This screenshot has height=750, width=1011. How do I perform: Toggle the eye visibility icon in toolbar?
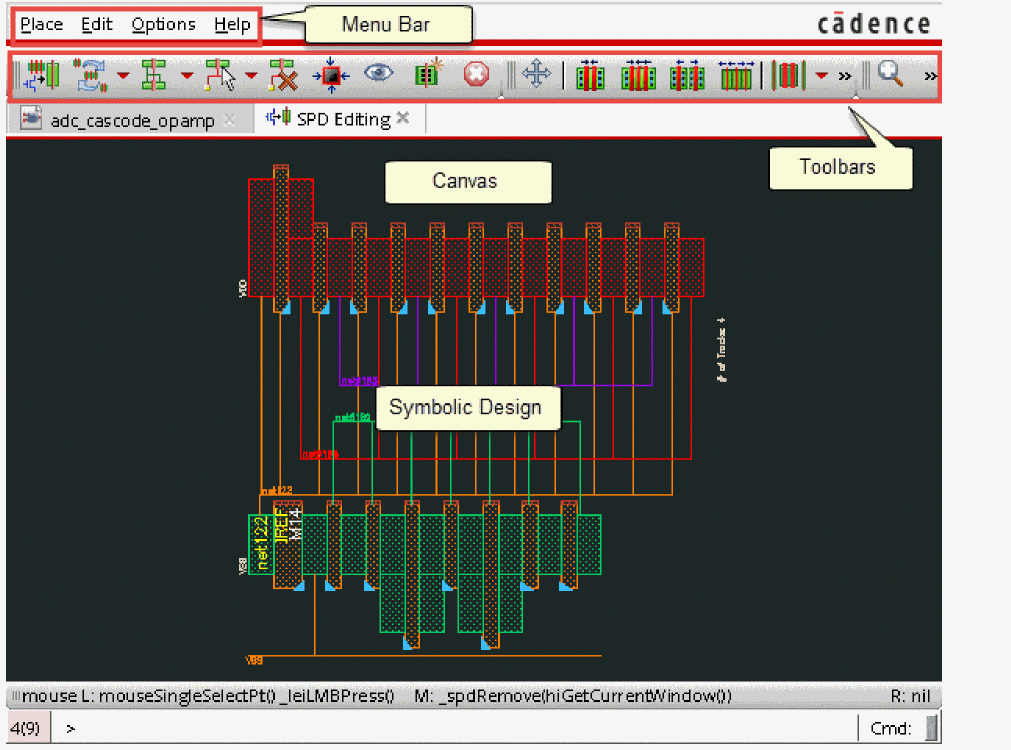point(378,75)
